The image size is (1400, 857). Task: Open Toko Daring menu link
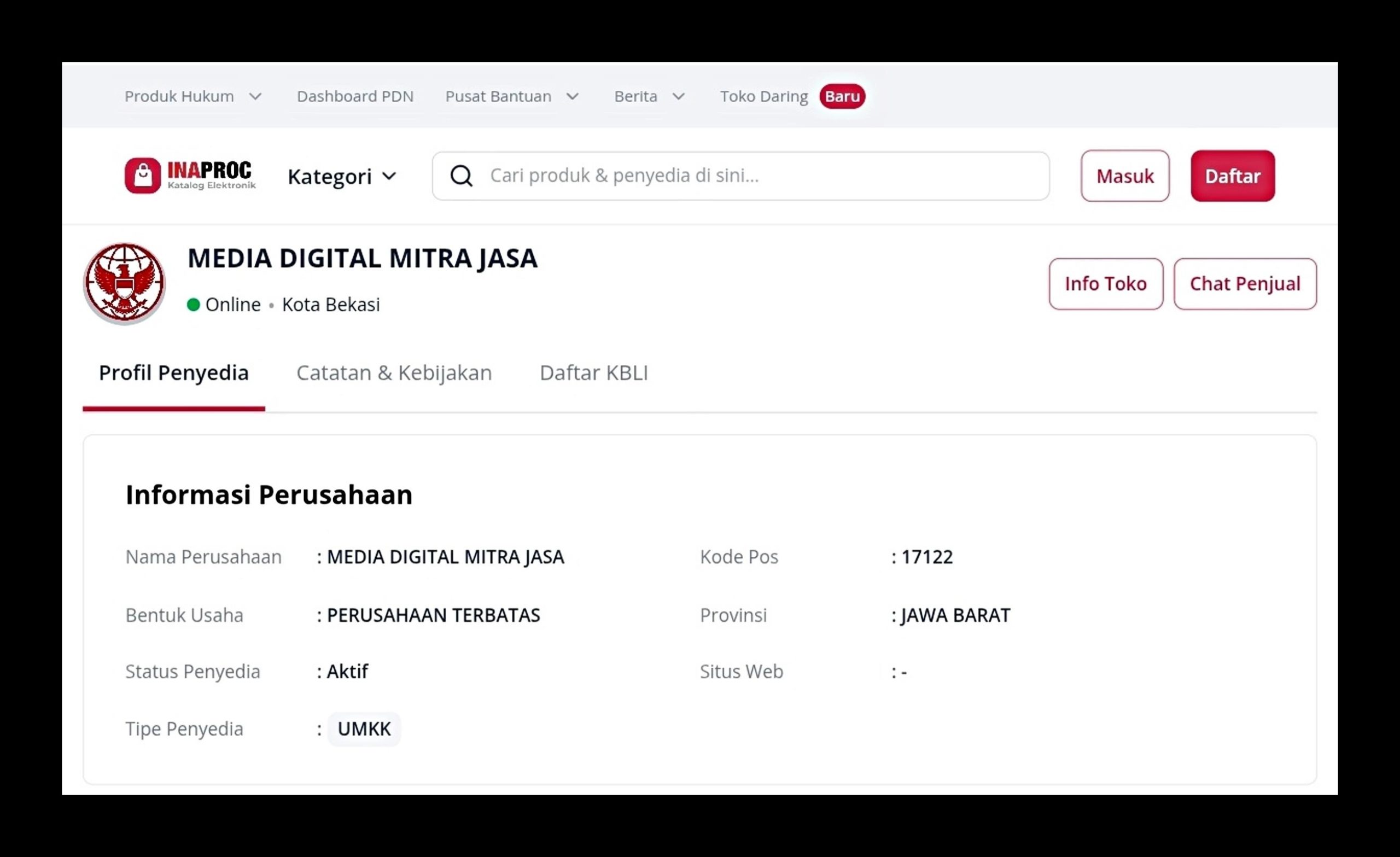[763, 96]
